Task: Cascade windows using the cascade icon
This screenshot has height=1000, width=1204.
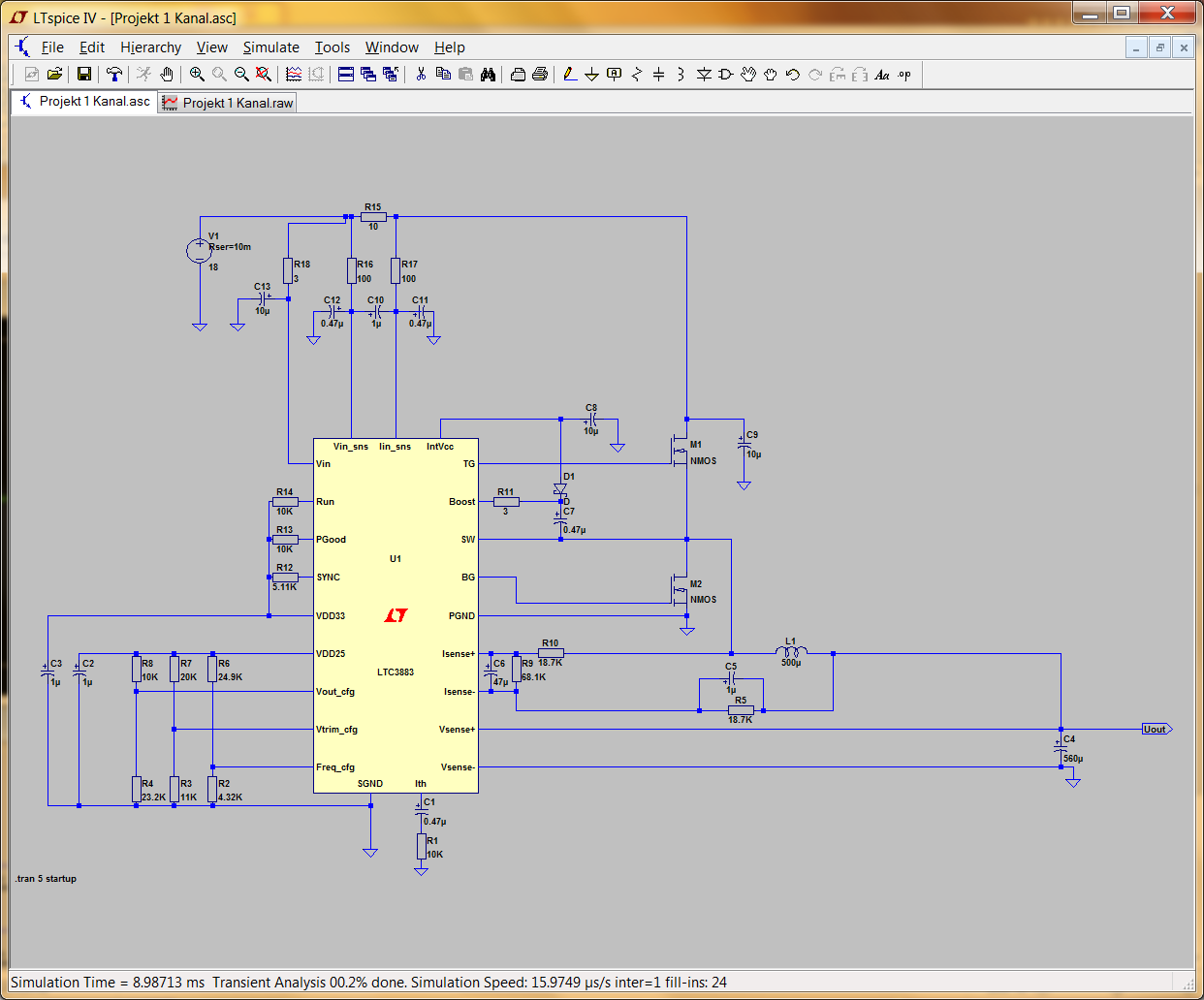Action: [368, 75]
